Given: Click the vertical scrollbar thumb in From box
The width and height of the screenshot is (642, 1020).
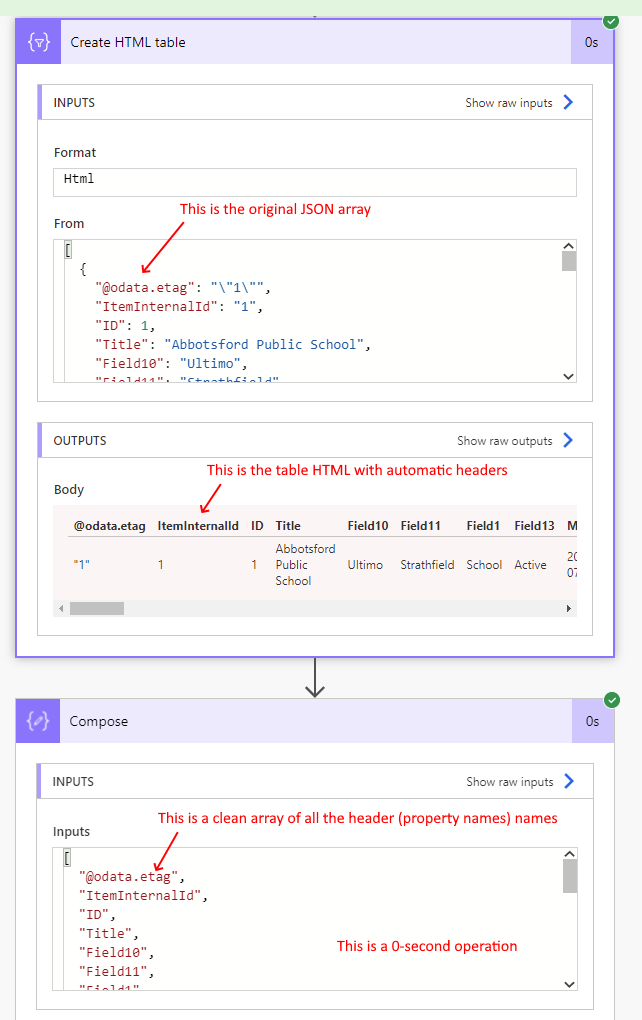Looking at the screenshot, I should (568, 261).
